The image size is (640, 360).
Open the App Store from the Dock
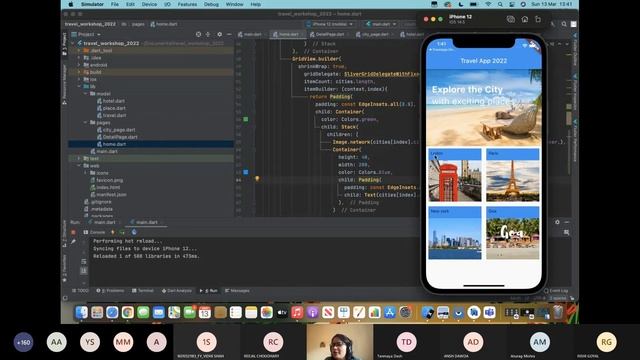390,312
